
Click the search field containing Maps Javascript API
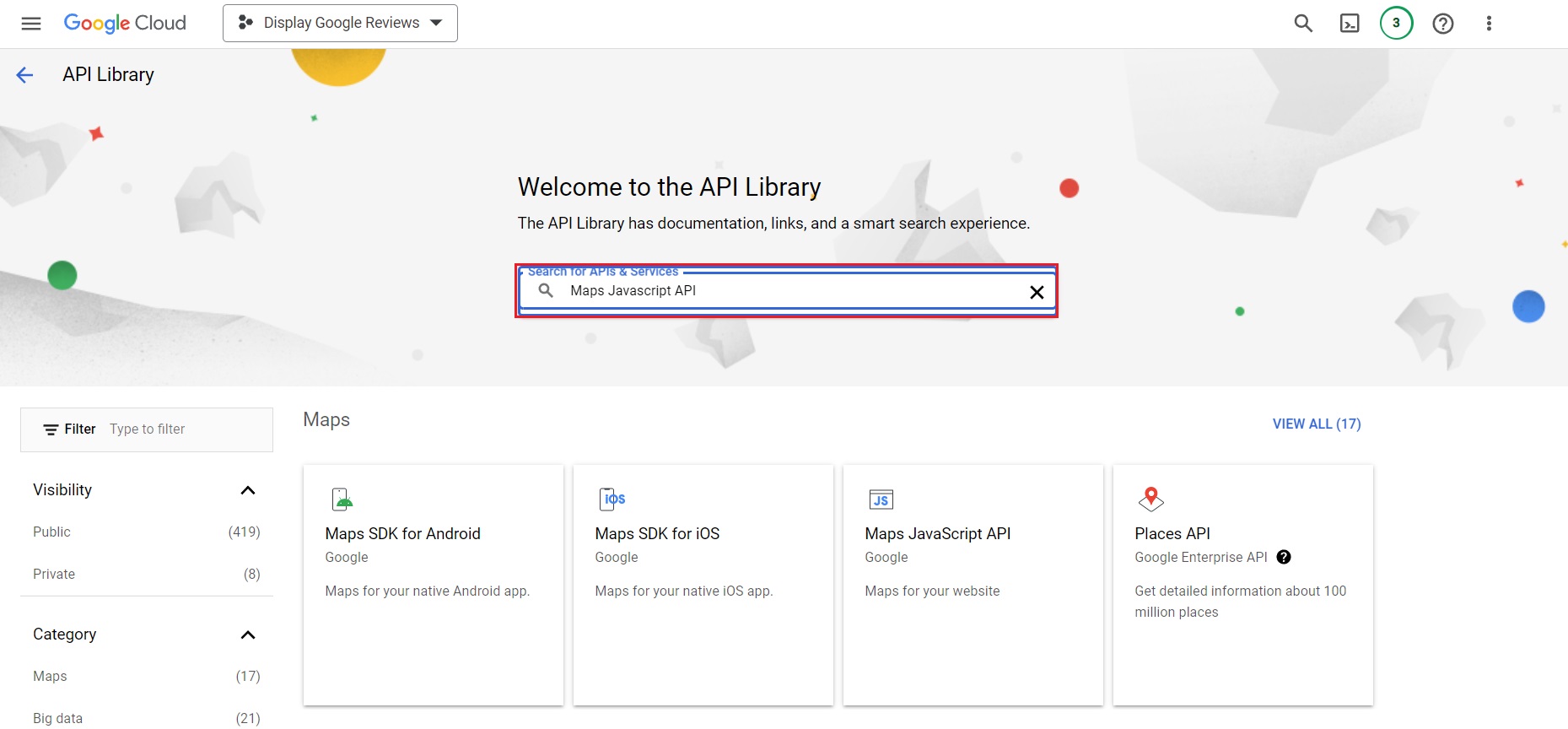pos(786,291)
